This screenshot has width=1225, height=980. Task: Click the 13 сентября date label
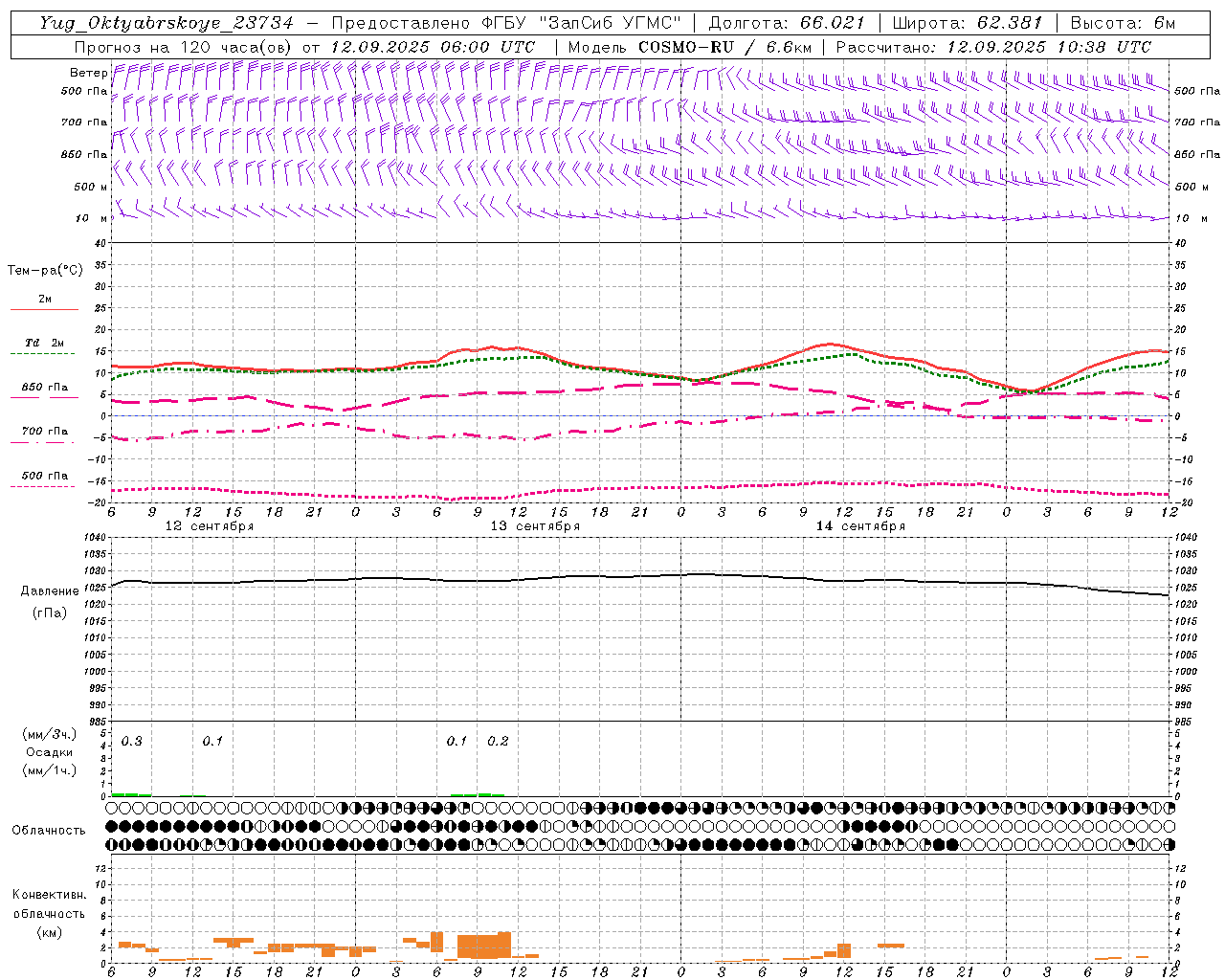tap(535, 526)
